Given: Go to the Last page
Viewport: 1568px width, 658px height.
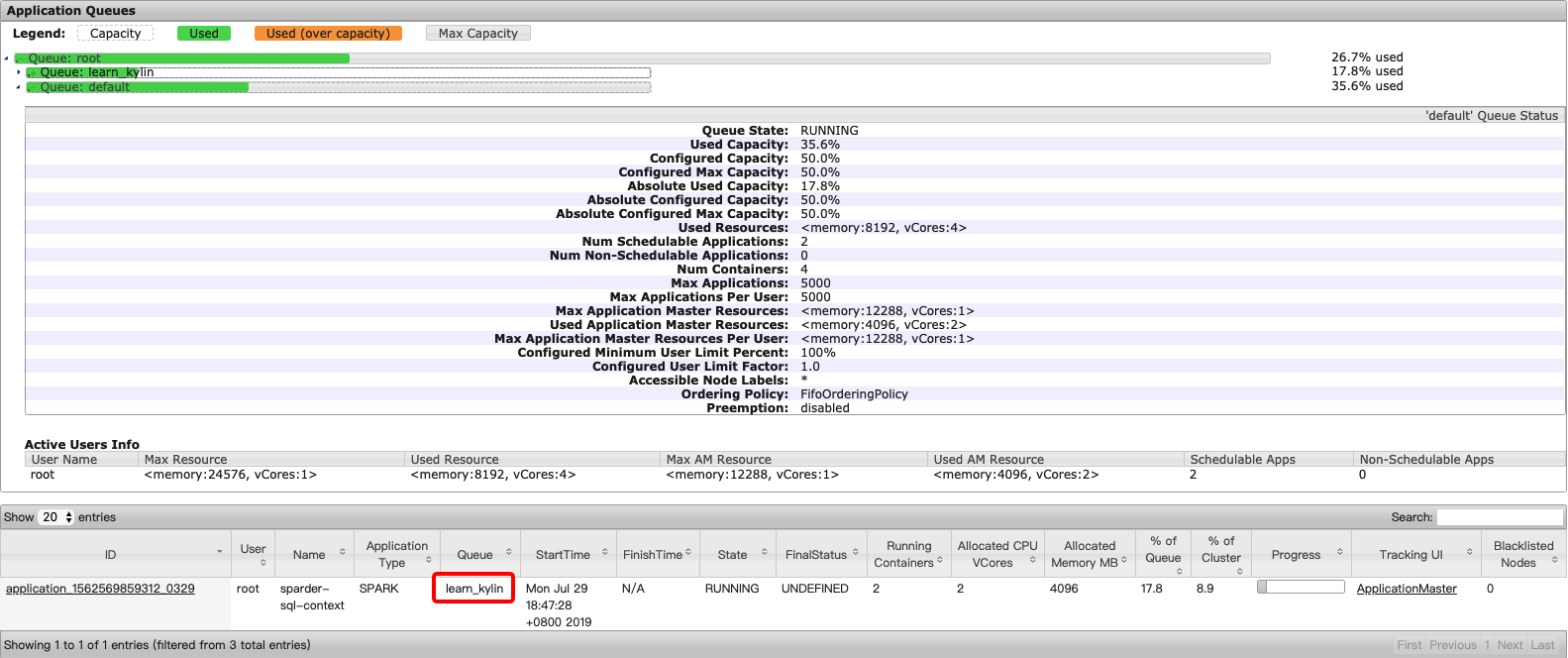Looking at the screenshot, I should 1542,645.
